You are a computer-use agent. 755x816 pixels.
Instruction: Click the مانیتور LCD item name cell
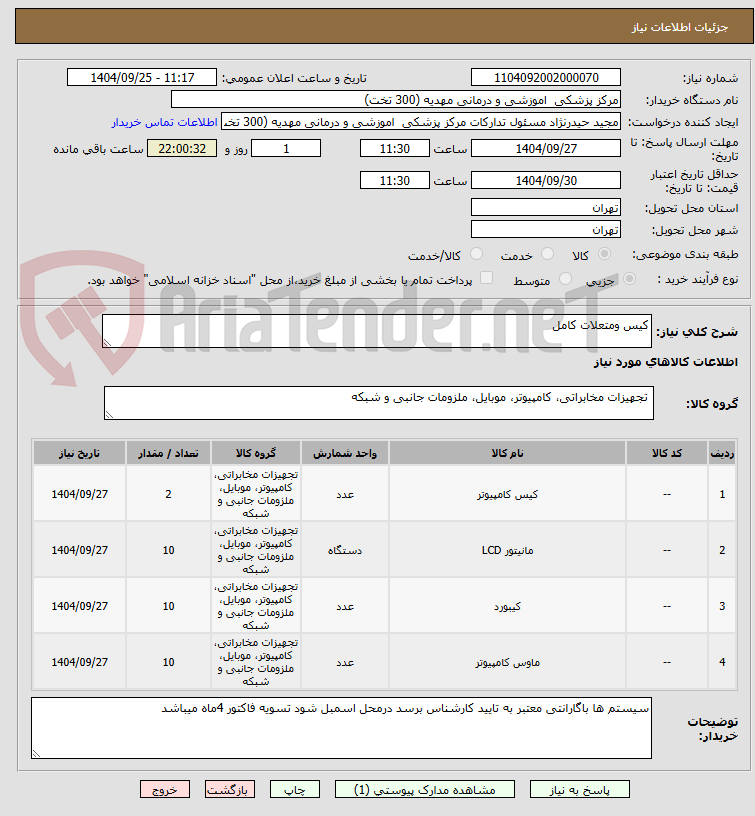click(x=507, y=550)
